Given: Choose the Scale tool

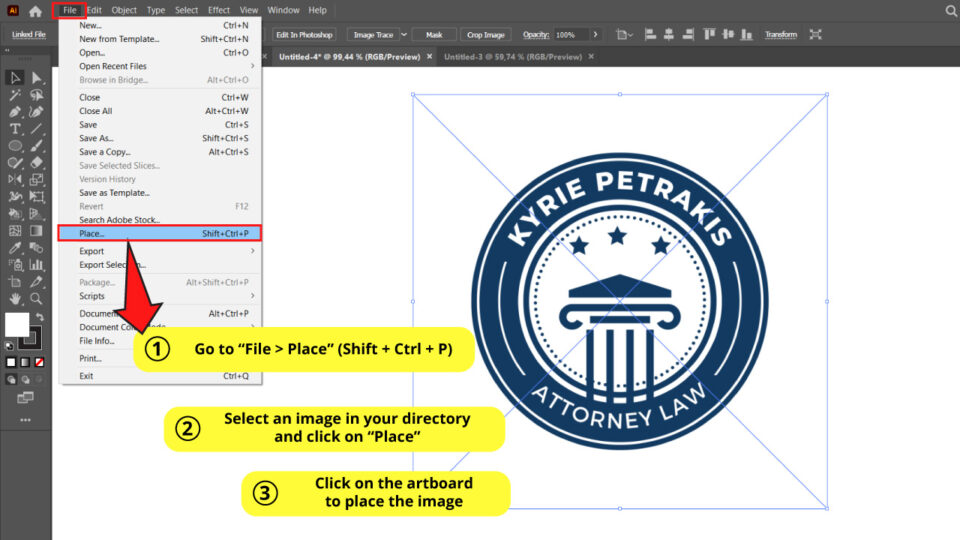Looking at the screenshot, I should (x=37, y=179).
